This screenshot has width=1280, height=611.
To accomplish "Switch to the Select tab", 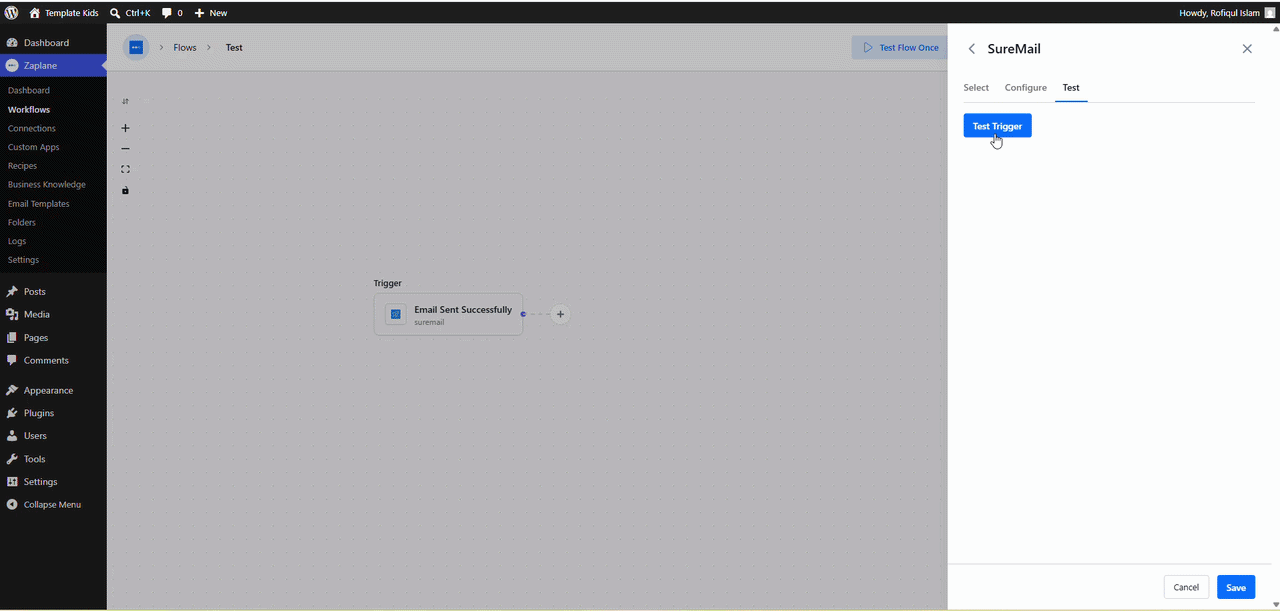I will click(x=976, y=88).
